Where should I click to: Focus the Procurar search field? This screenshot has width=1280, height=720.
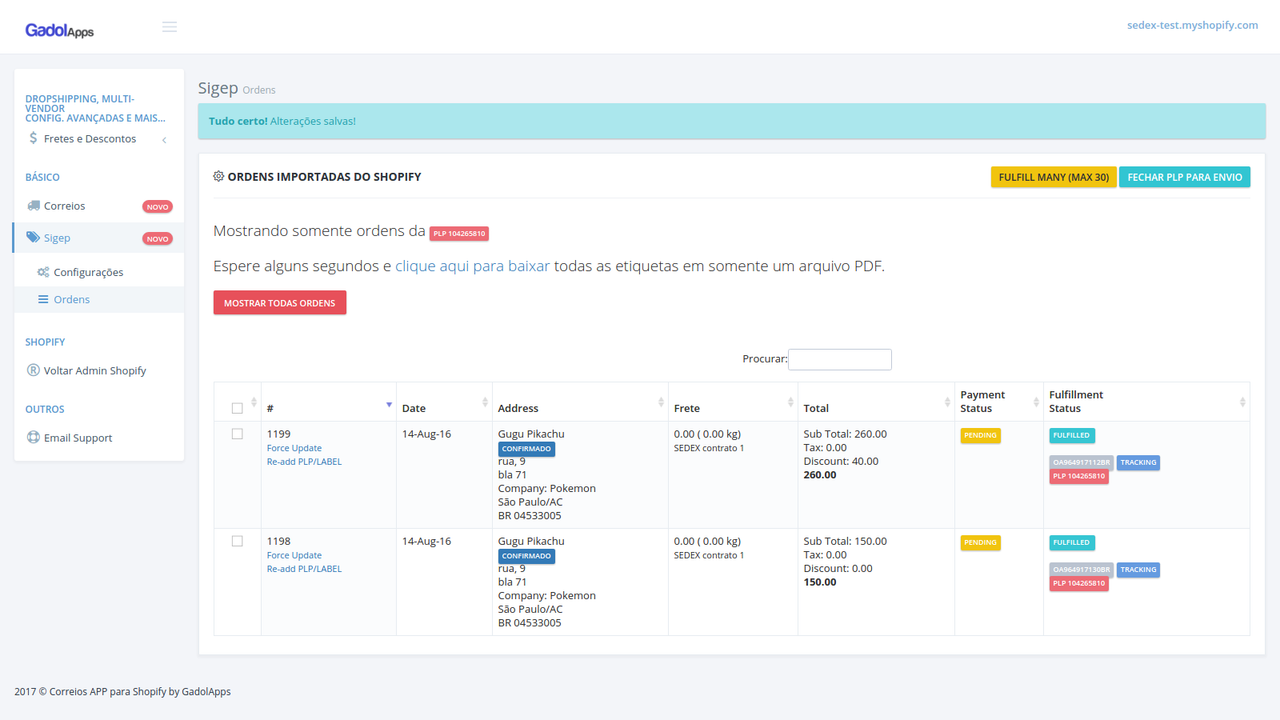840,359
